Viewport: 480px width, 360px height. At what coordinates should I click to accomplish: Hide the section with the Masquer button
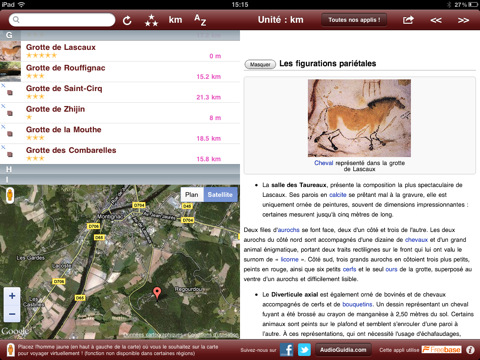coord(260,64)
